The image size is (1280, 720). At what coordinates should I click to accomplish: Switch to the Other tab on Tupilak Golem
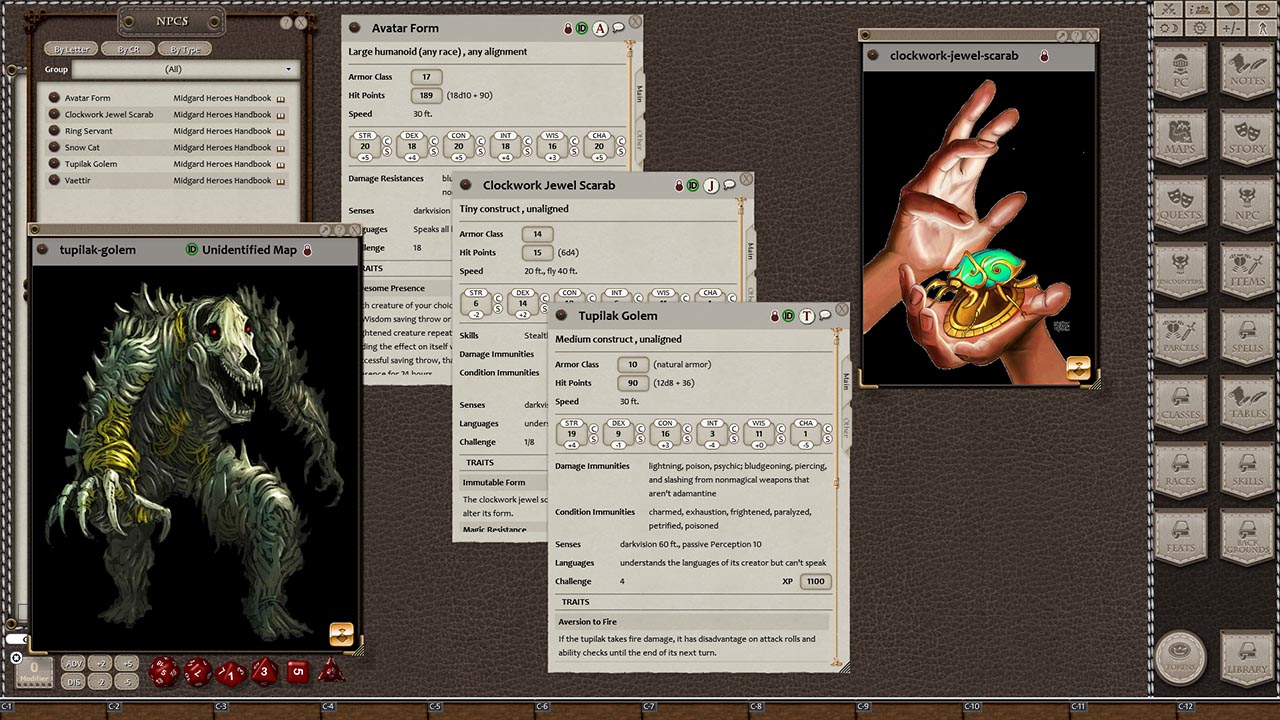(x=846, y=428)
